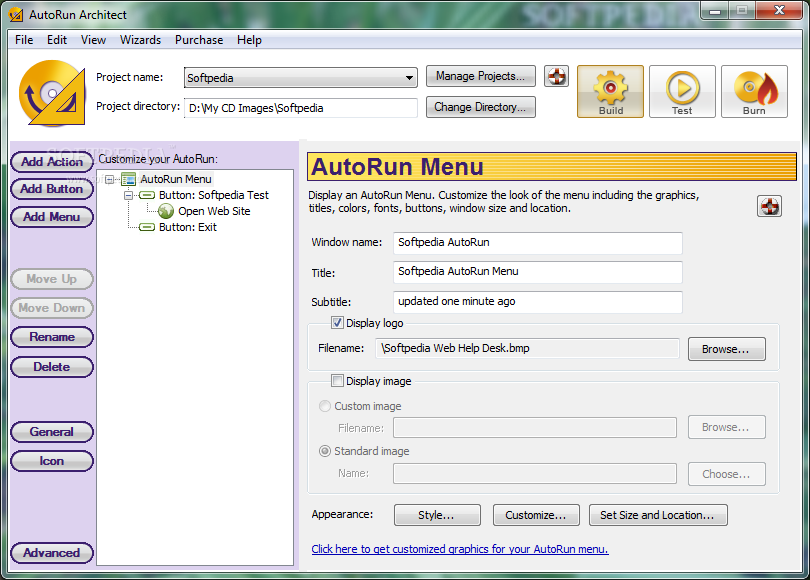Click the Customize appearance button

point(536,515)
